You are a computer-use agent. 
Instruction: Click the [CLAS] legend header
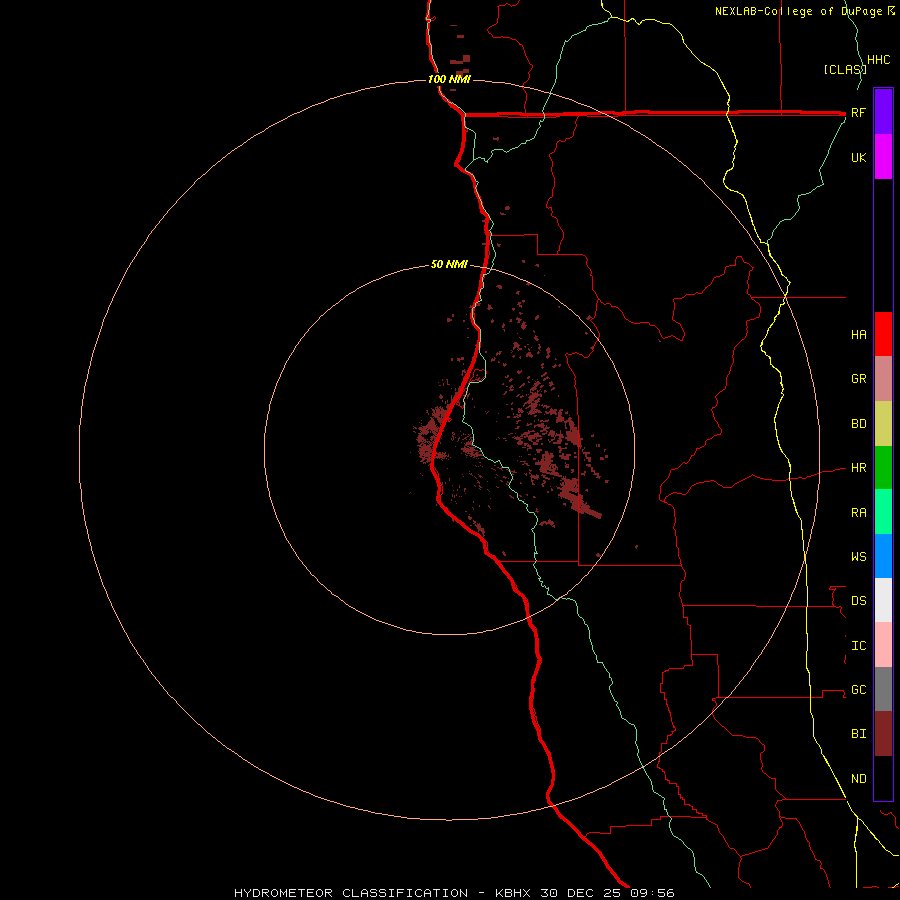(845, 69)
